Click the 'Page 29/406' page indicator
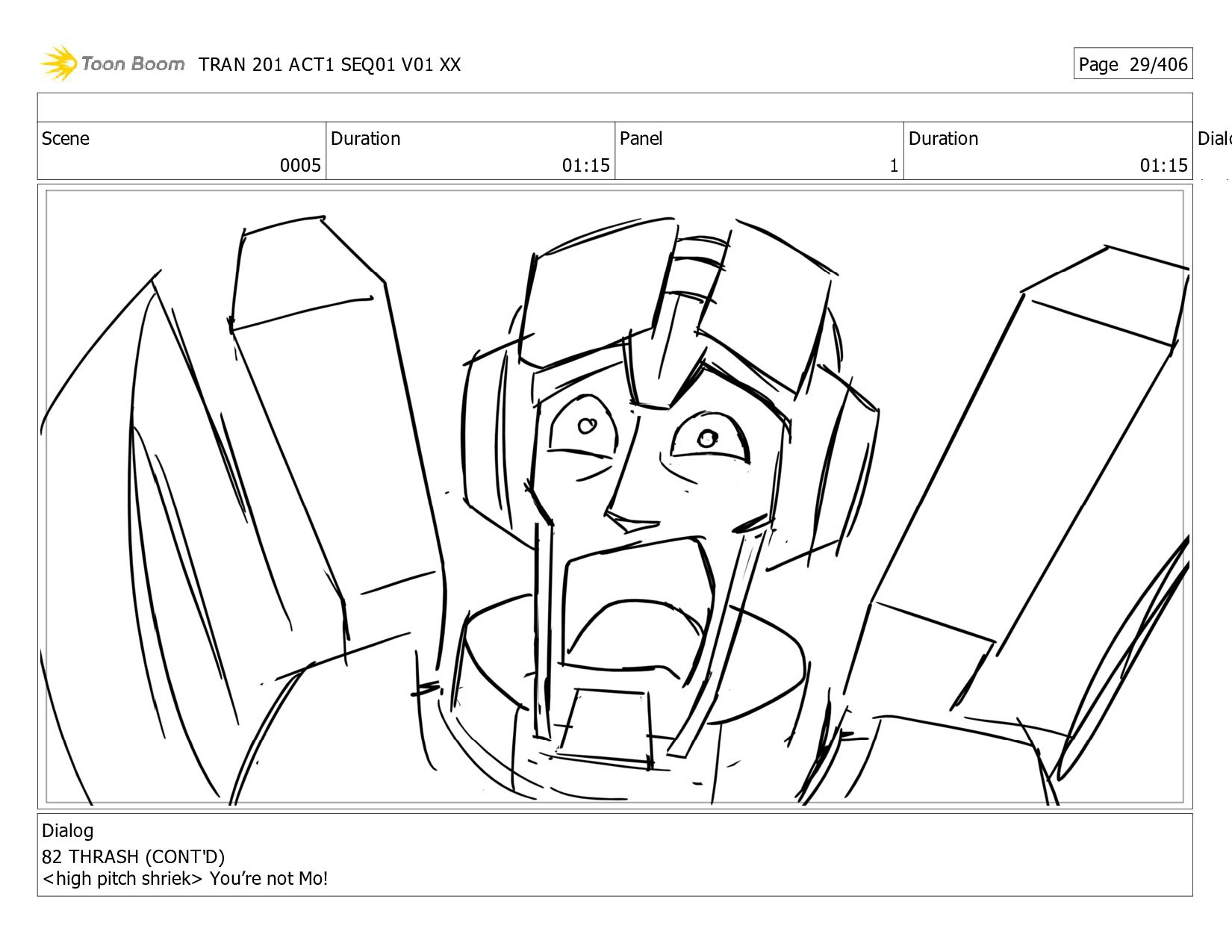The width and height of the screenshot is (1232, 952). 1133,64
